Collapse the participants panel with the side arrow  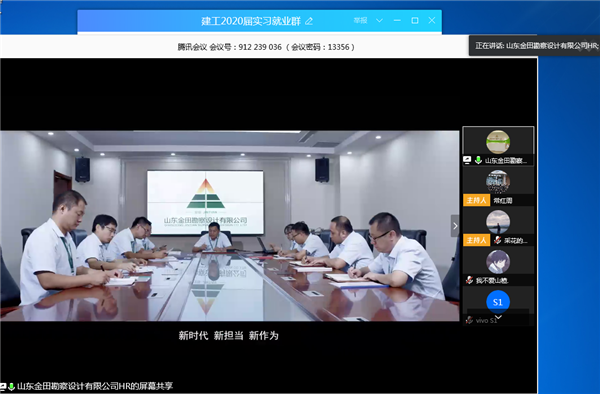tap(455, 226)
